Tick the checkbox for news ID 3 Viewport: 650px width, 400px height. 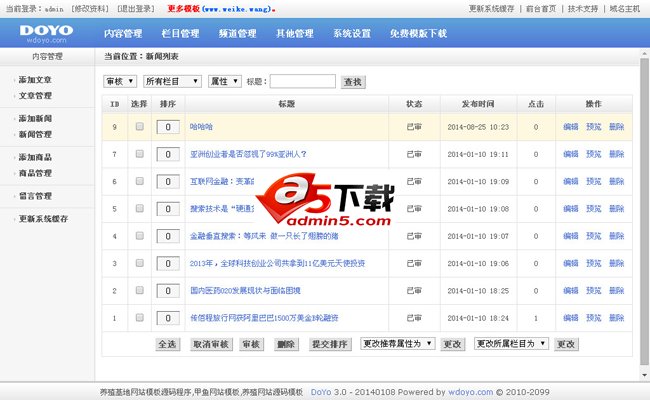click(140, 263)
